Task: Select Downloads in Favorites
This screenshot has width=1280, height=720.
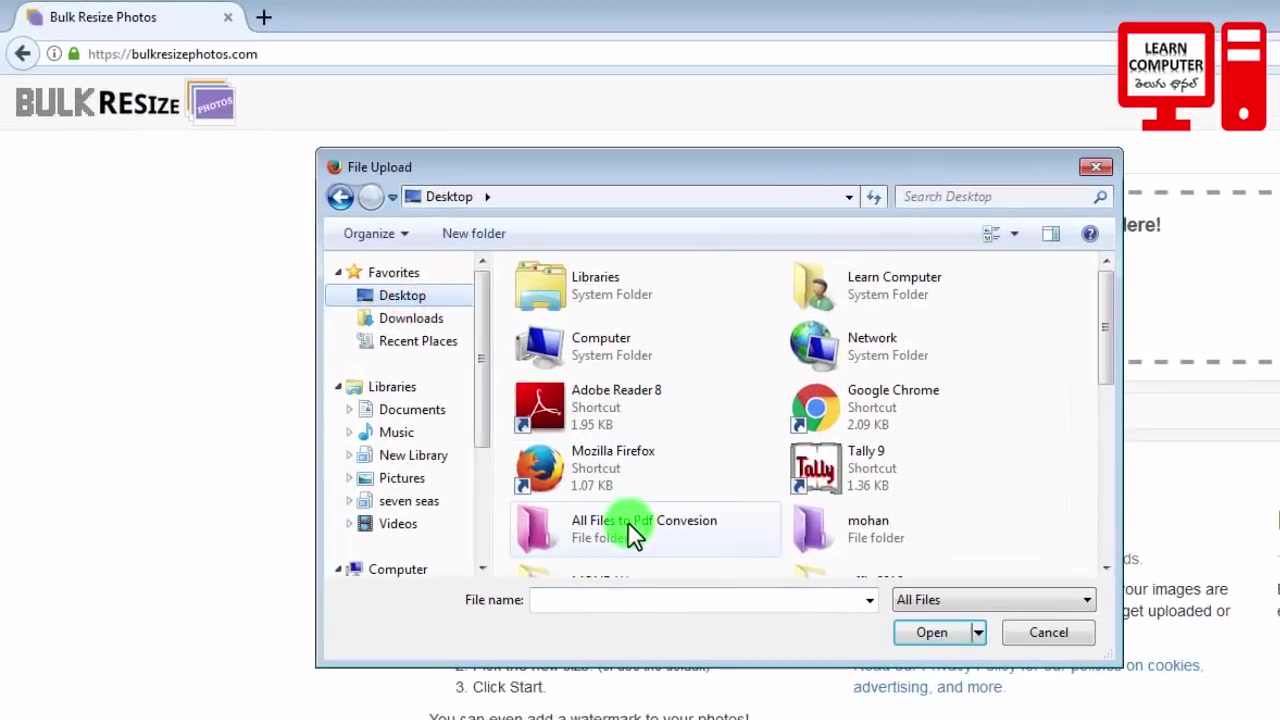Action: [411, 318]
